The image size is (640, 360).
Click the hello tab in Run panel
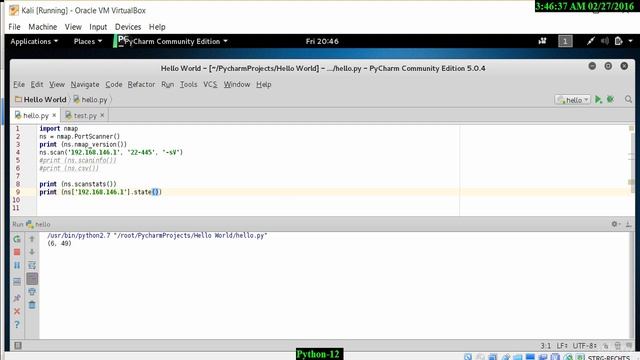(x=38, y=224)
